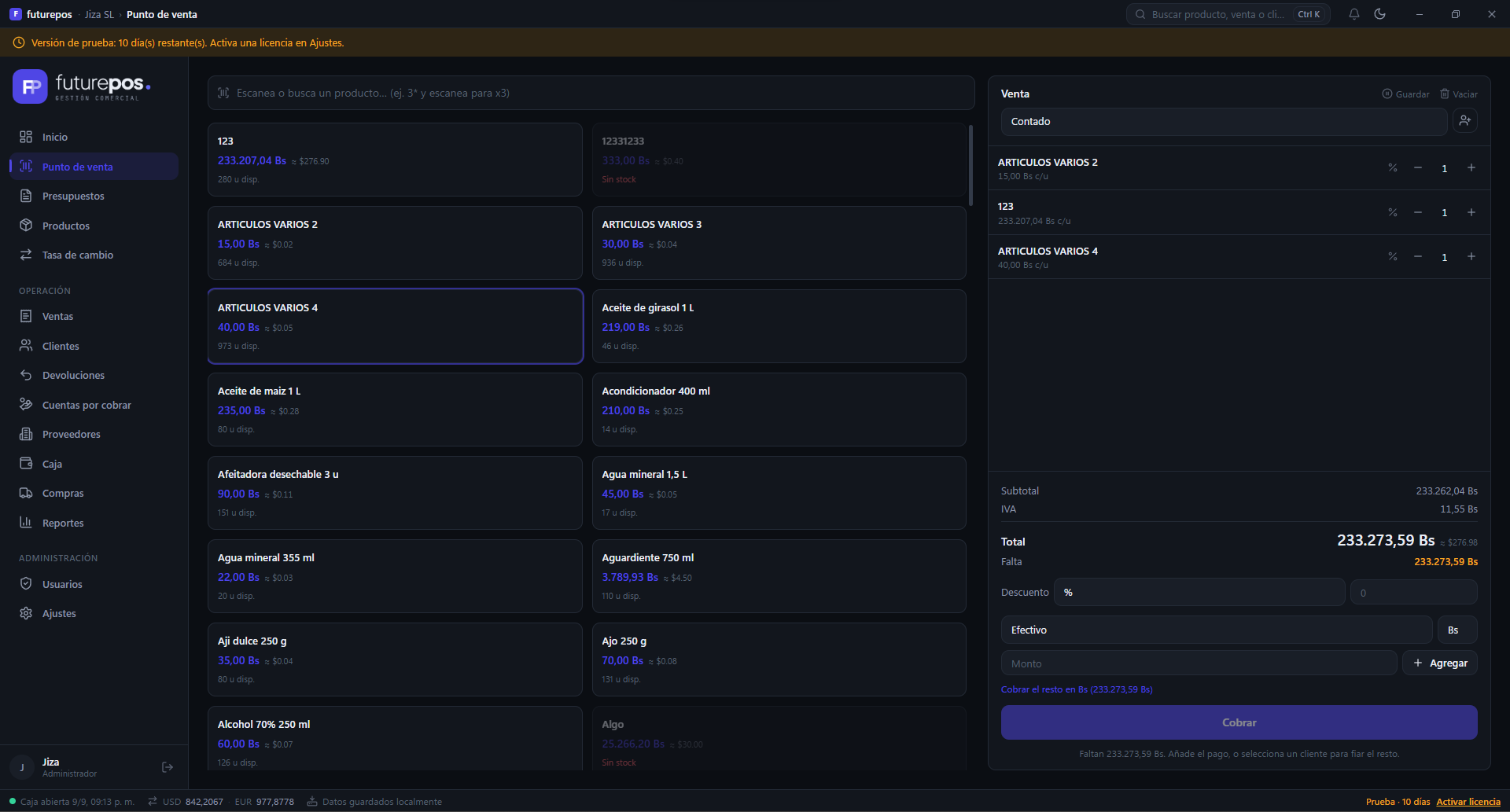1510x812 pixels.
Task: Open notifications bell icon
Action: (1354, 14)
